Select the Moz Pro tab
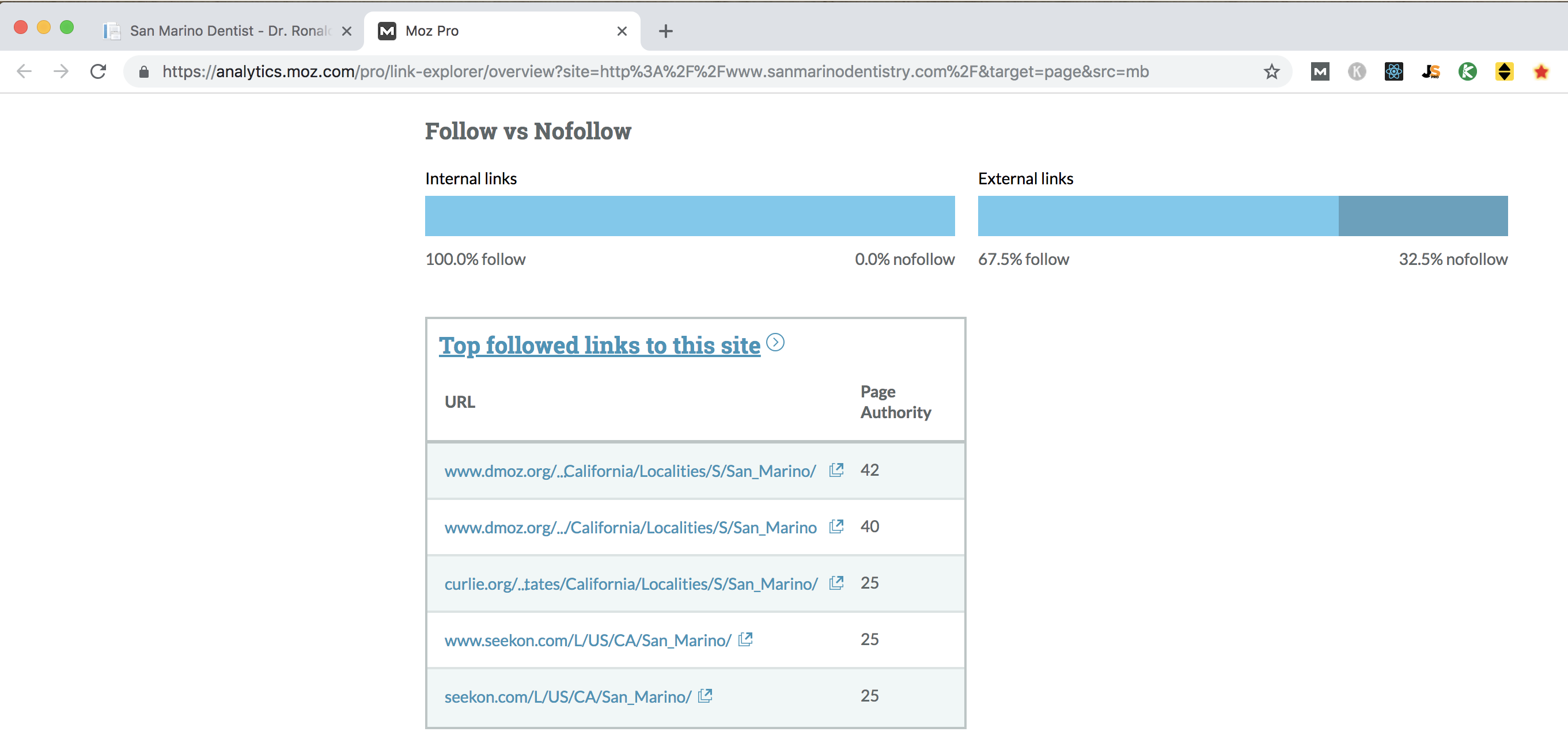The image size is (1568, 743). pyautogui.click(x=501, y=31)
